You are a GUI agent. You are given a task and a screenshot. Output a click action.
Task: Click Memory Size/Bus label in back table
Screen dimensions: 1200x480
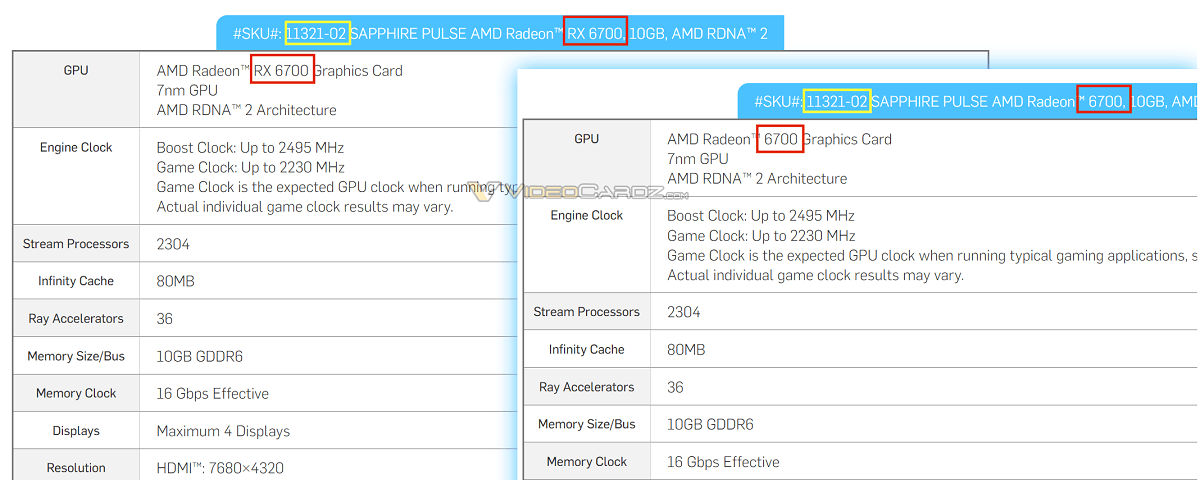click(x=76, y=356)
